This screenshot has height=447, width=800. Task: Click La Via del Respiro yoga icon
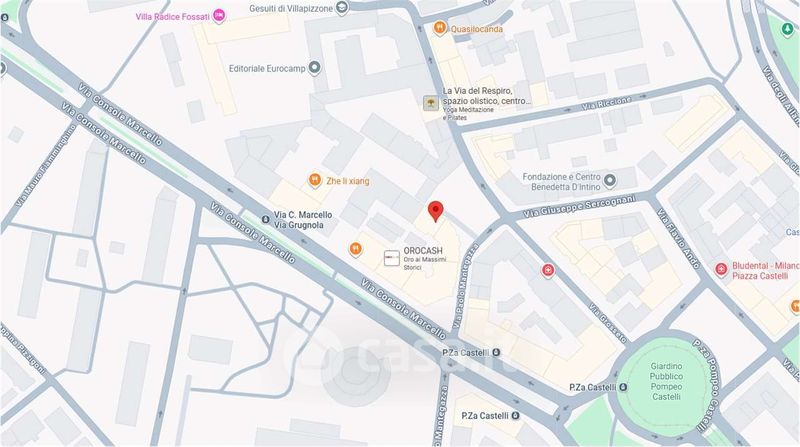431,104
